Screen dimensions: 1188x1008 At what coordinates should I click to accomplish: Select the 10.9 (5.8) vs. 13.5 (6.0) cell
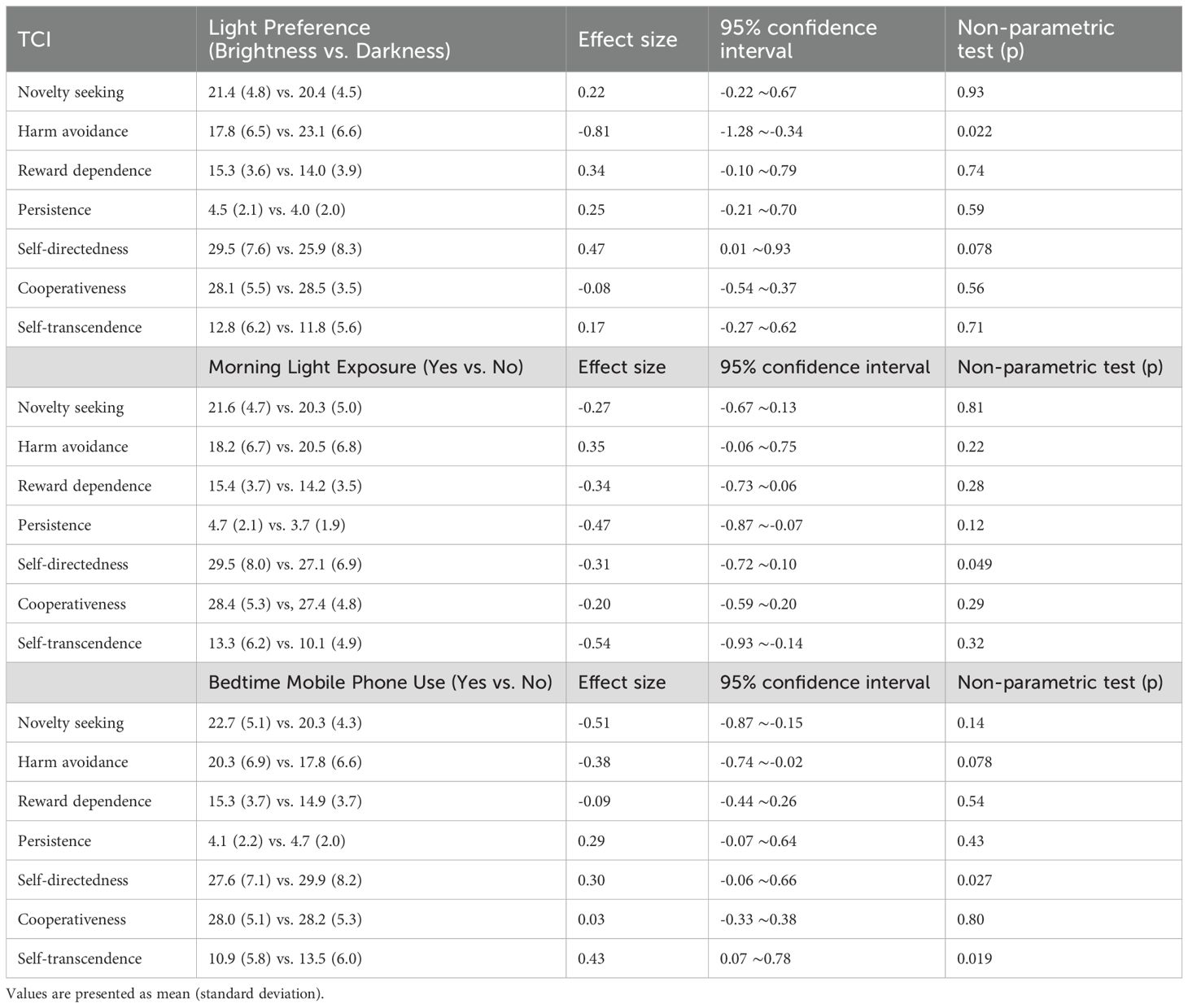tap(381, 958)
